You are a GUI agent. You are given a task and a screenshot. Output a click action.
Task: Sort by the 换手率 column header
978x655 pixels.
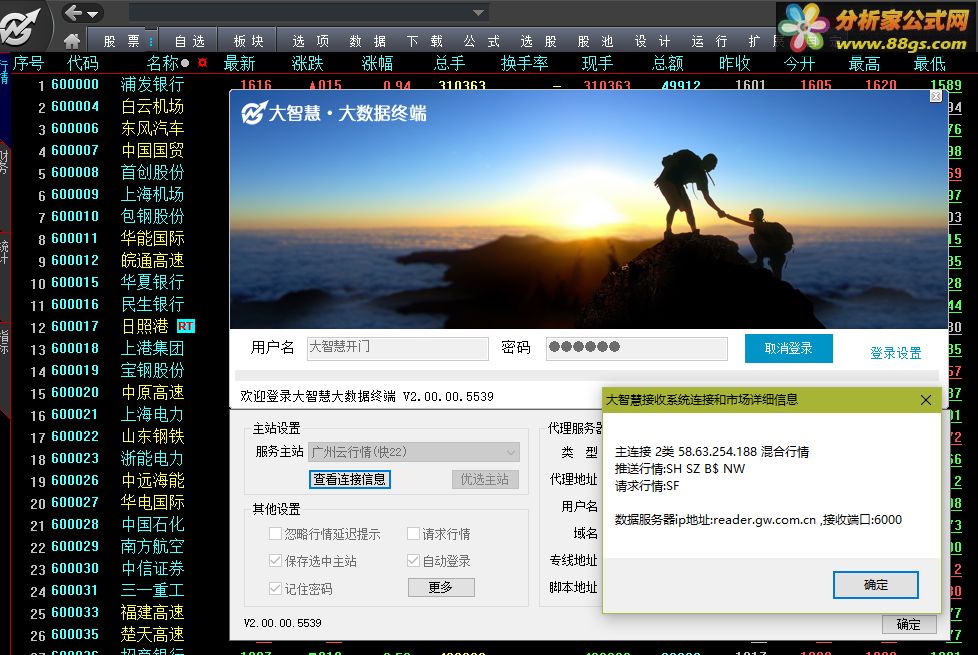point(525,63)
